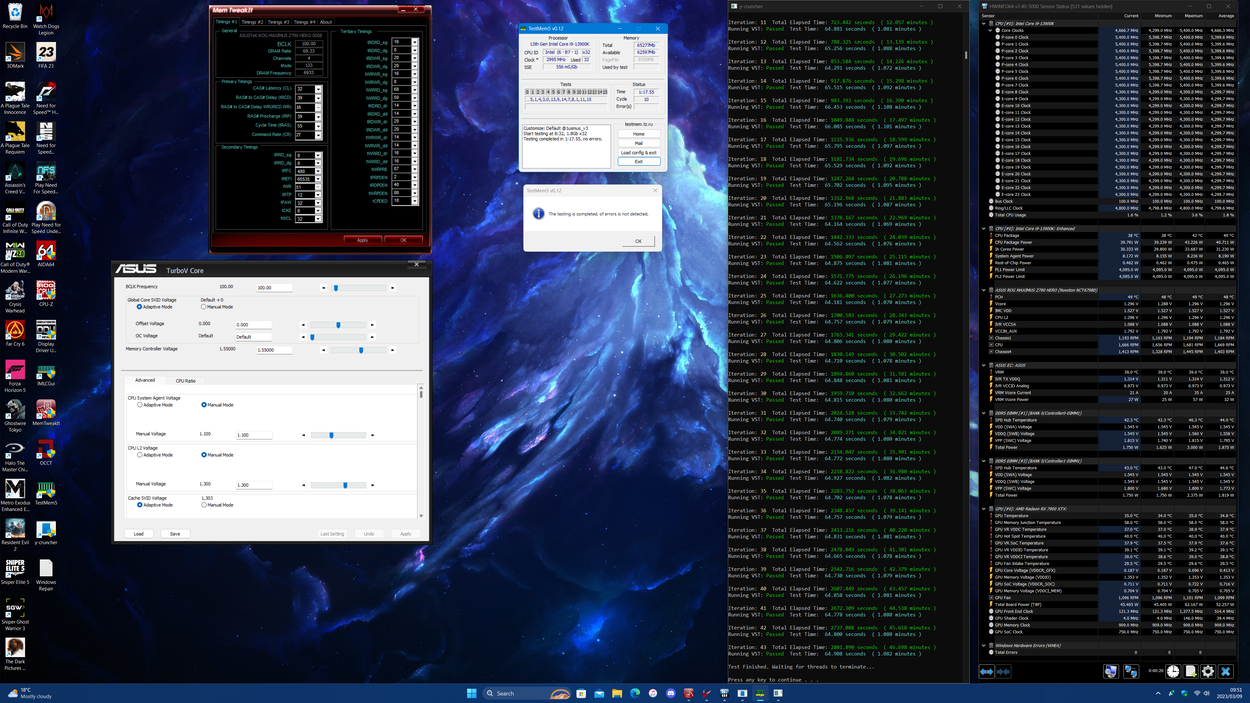
Task: Click the Offset Voltage slider
Action: click(x=338, y=325)
